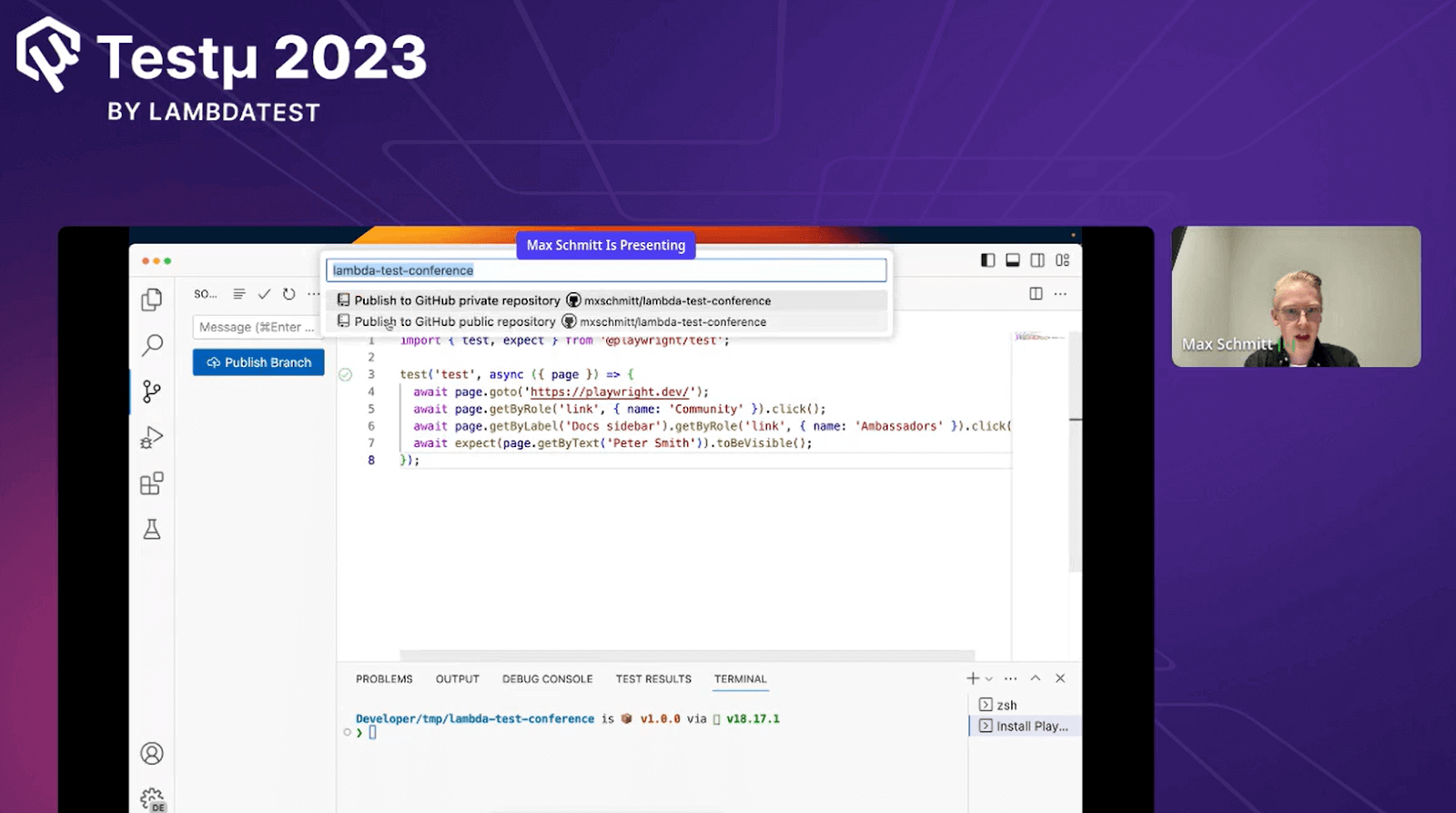Maximize the panel with the chevron up
The width and height of the screenshot is (1456, 813).
tap(1036, 678)
